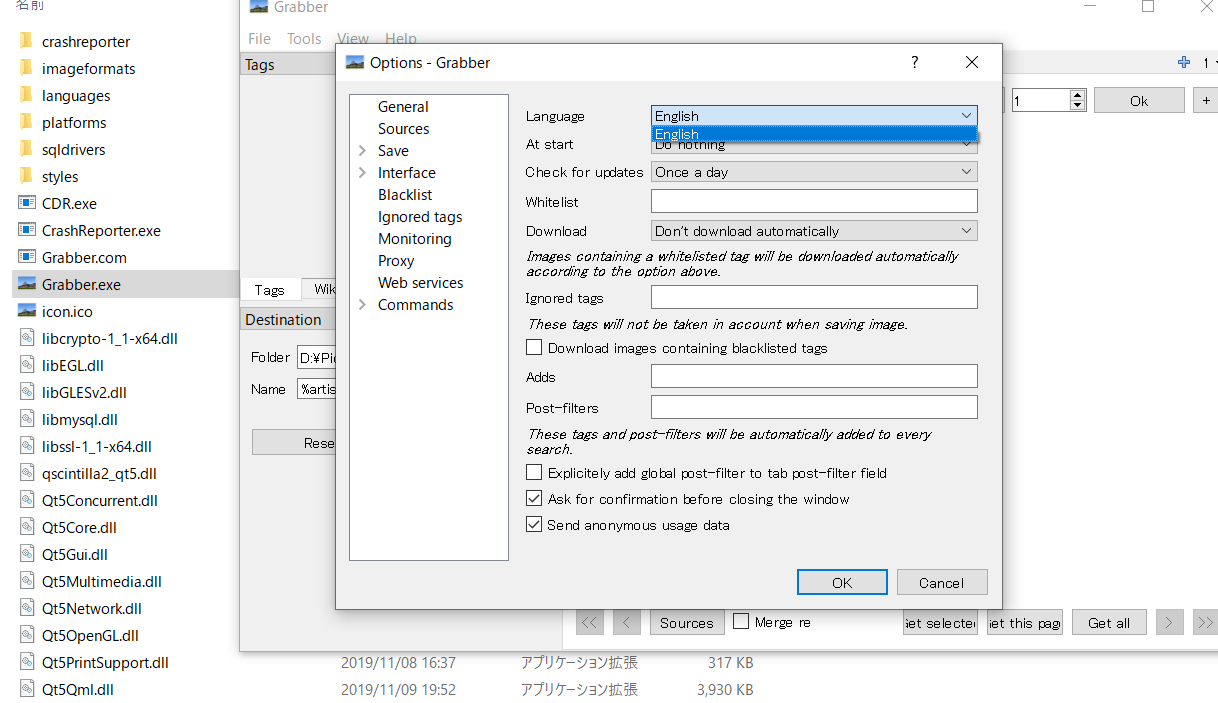Select the qscintilla2_qt5.dll file icon
Image resolution: width=1218 pixels, height=703 pixels.
tap(26, 474)
